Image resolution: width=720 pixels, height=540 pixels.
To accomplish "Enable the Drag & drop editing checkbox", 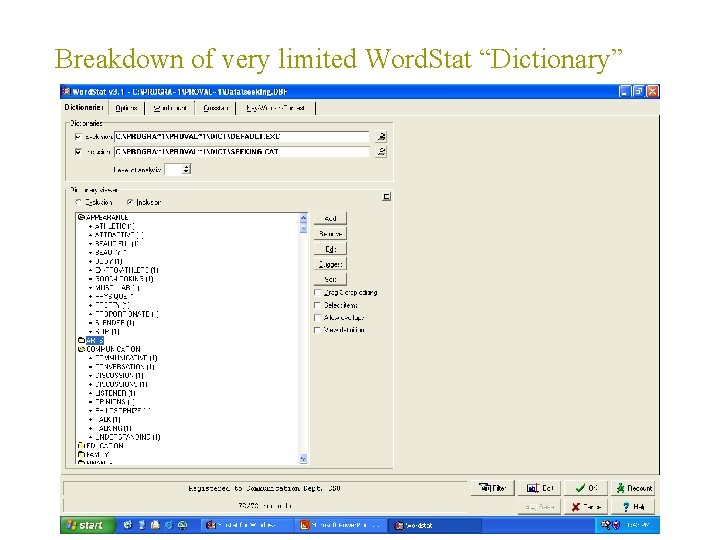I will coord(317,292).
